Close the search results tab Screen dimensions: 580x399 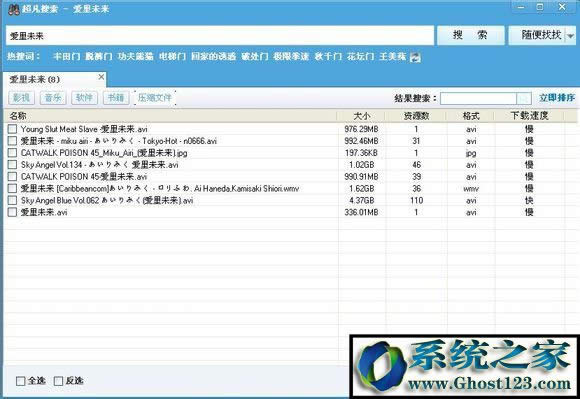click(101, 77)
